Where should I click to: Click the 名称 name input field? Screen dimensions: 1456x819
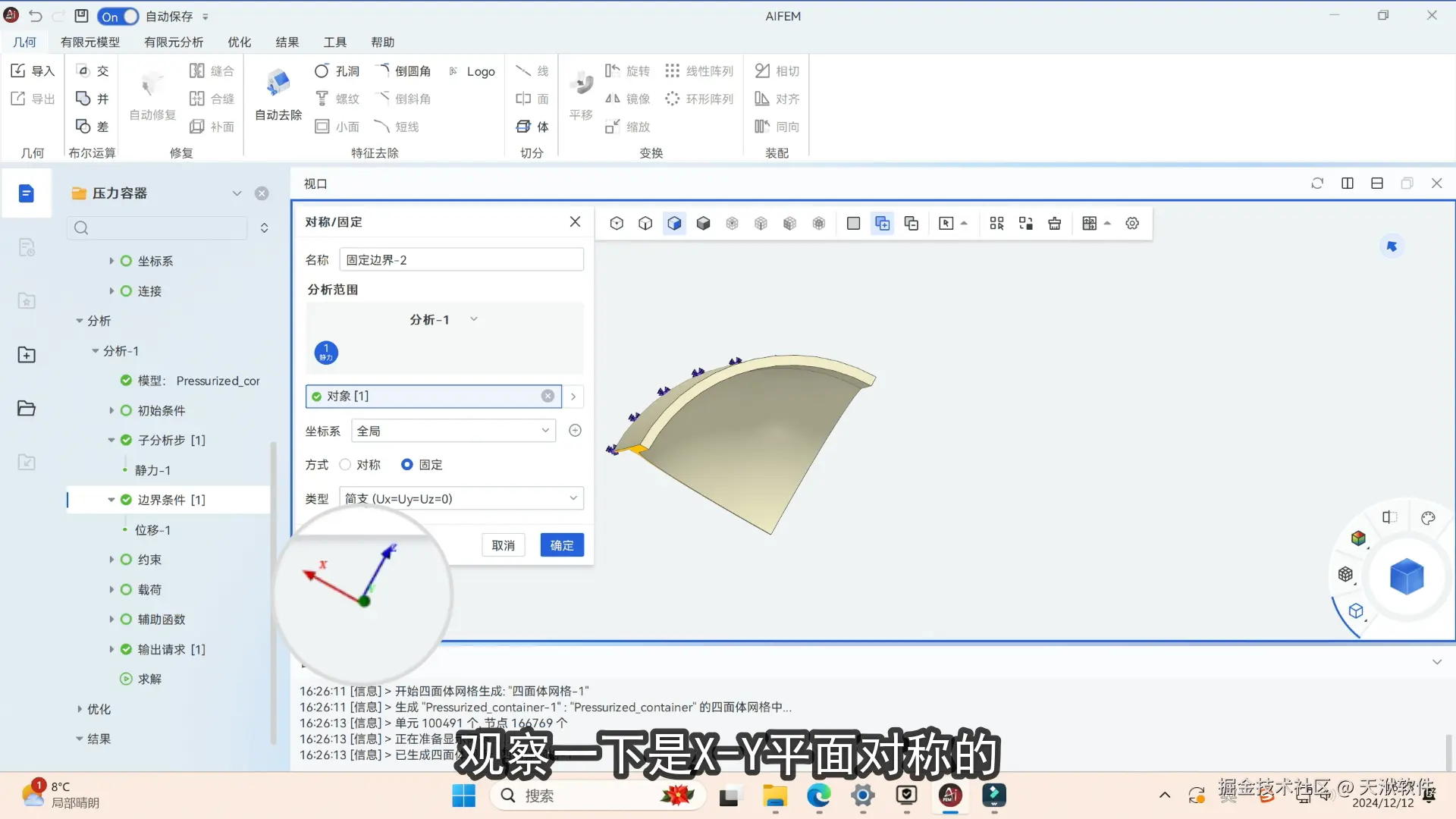point(461,259)
